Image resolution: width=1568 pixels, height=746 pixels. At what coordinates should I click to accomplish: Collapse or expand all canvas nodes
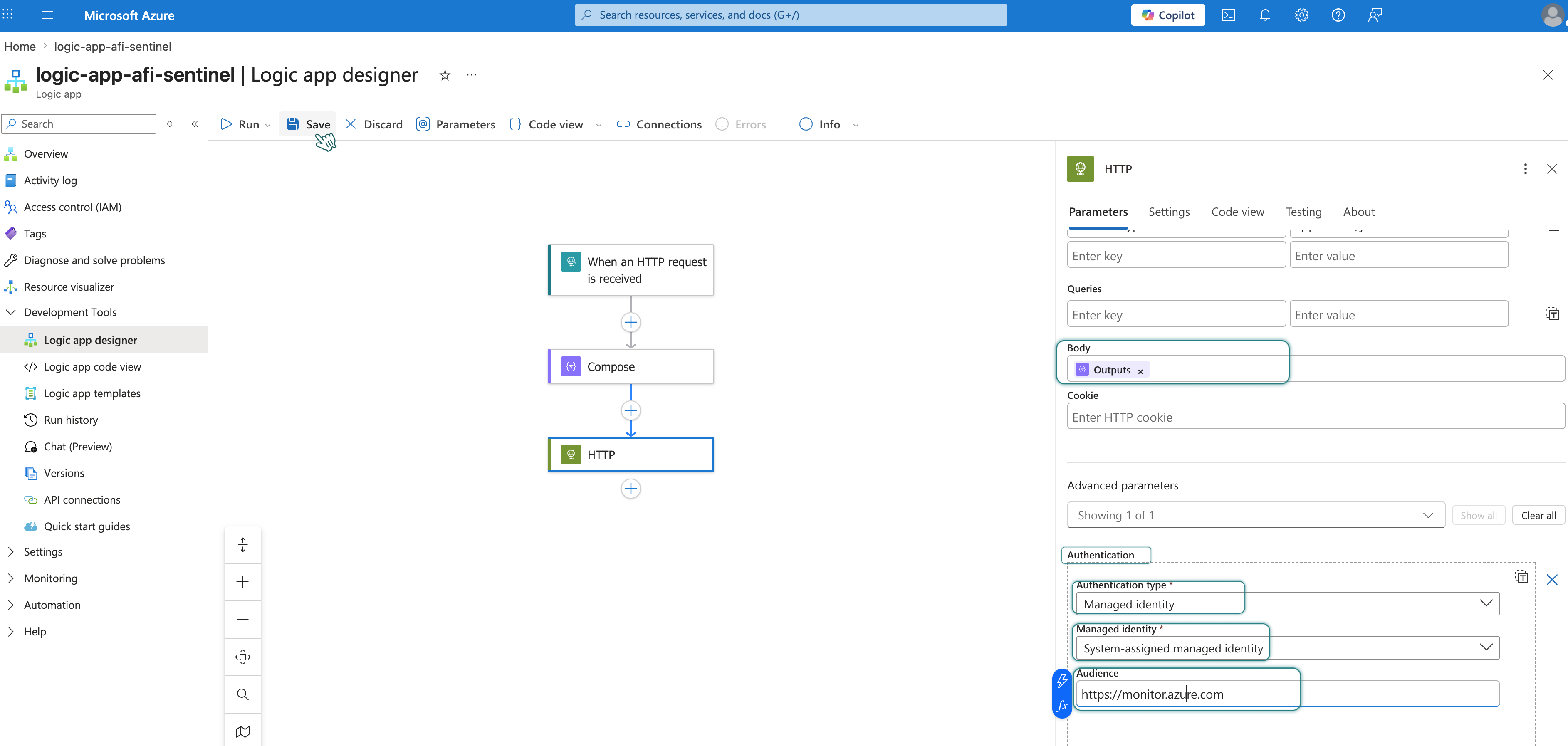(x=243, y=545)
